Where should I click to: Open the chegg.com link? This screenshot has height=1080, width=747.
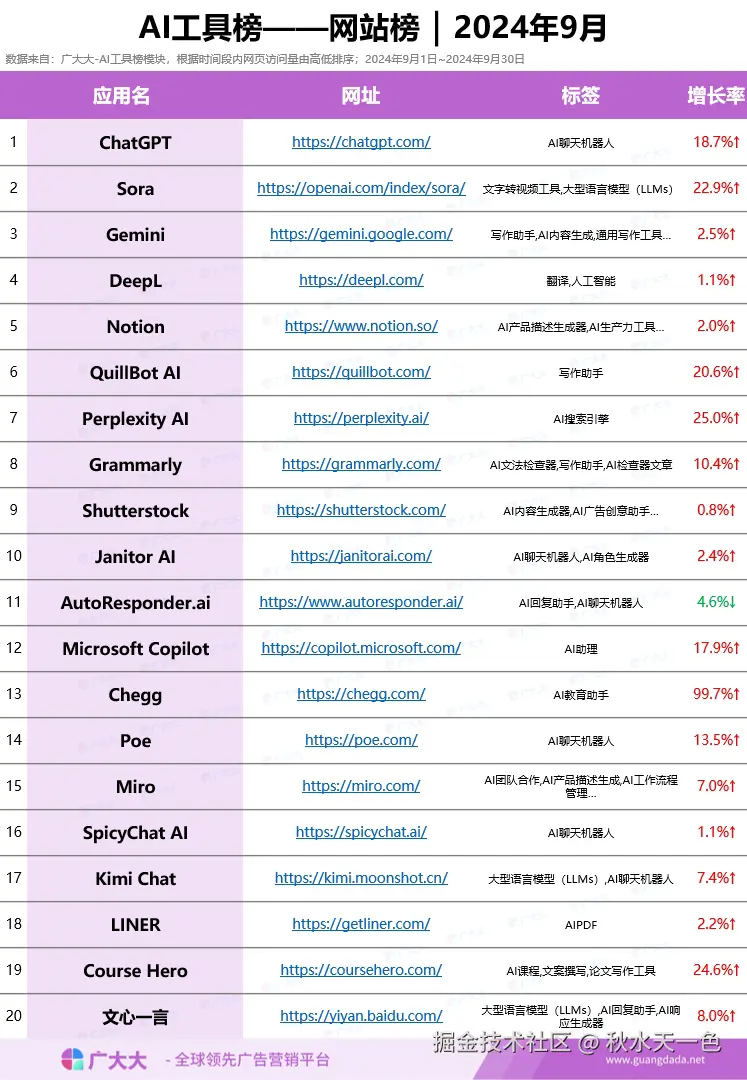(x=361, y=694)
